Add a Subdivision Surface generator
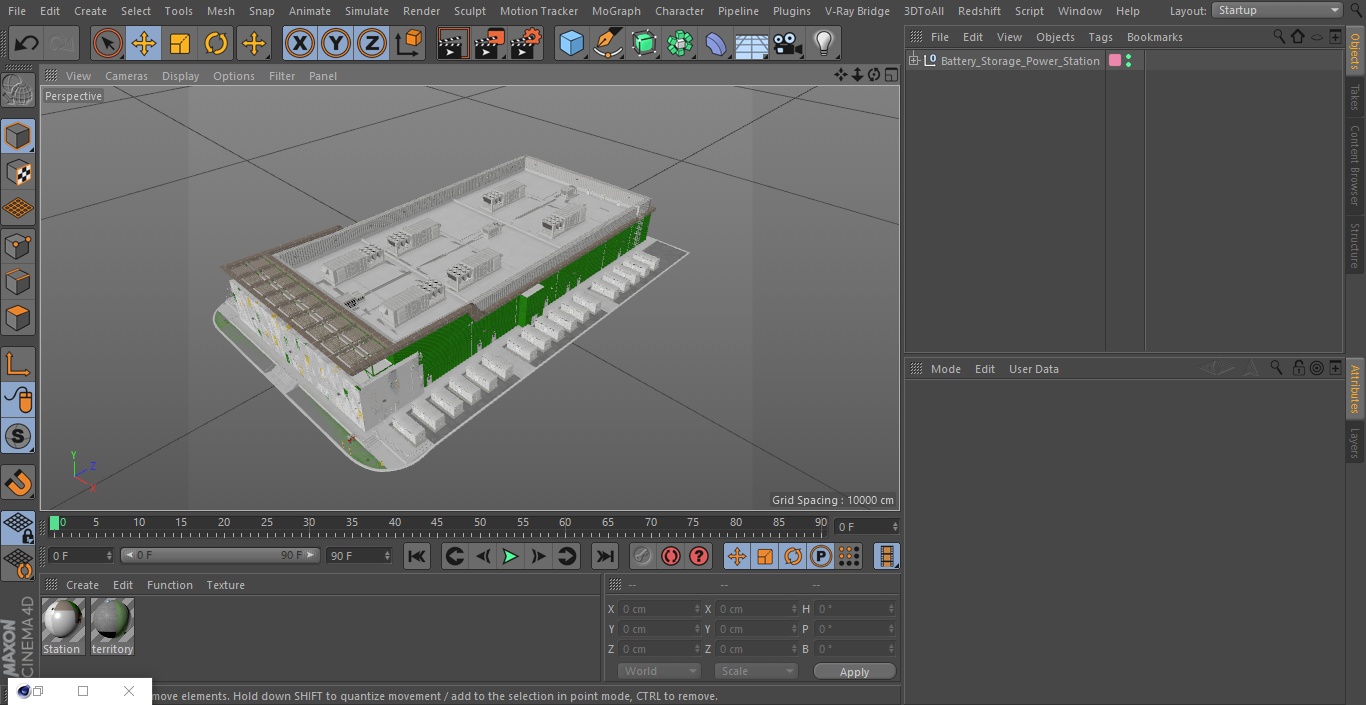The height and width of the screenshot is (705, 1366). click(x=644, y=44)
